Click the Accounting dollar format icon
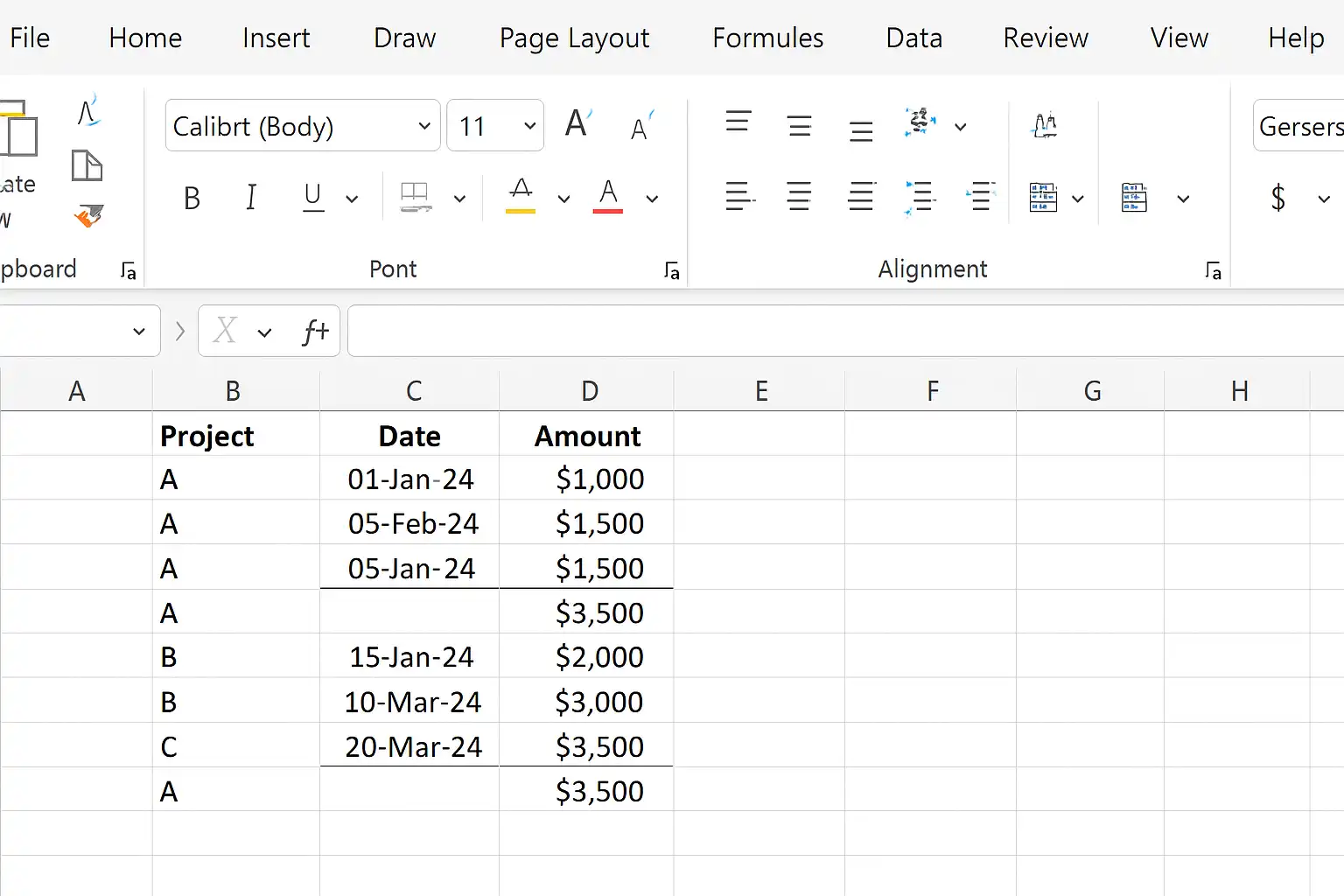 pos(1277,198)
